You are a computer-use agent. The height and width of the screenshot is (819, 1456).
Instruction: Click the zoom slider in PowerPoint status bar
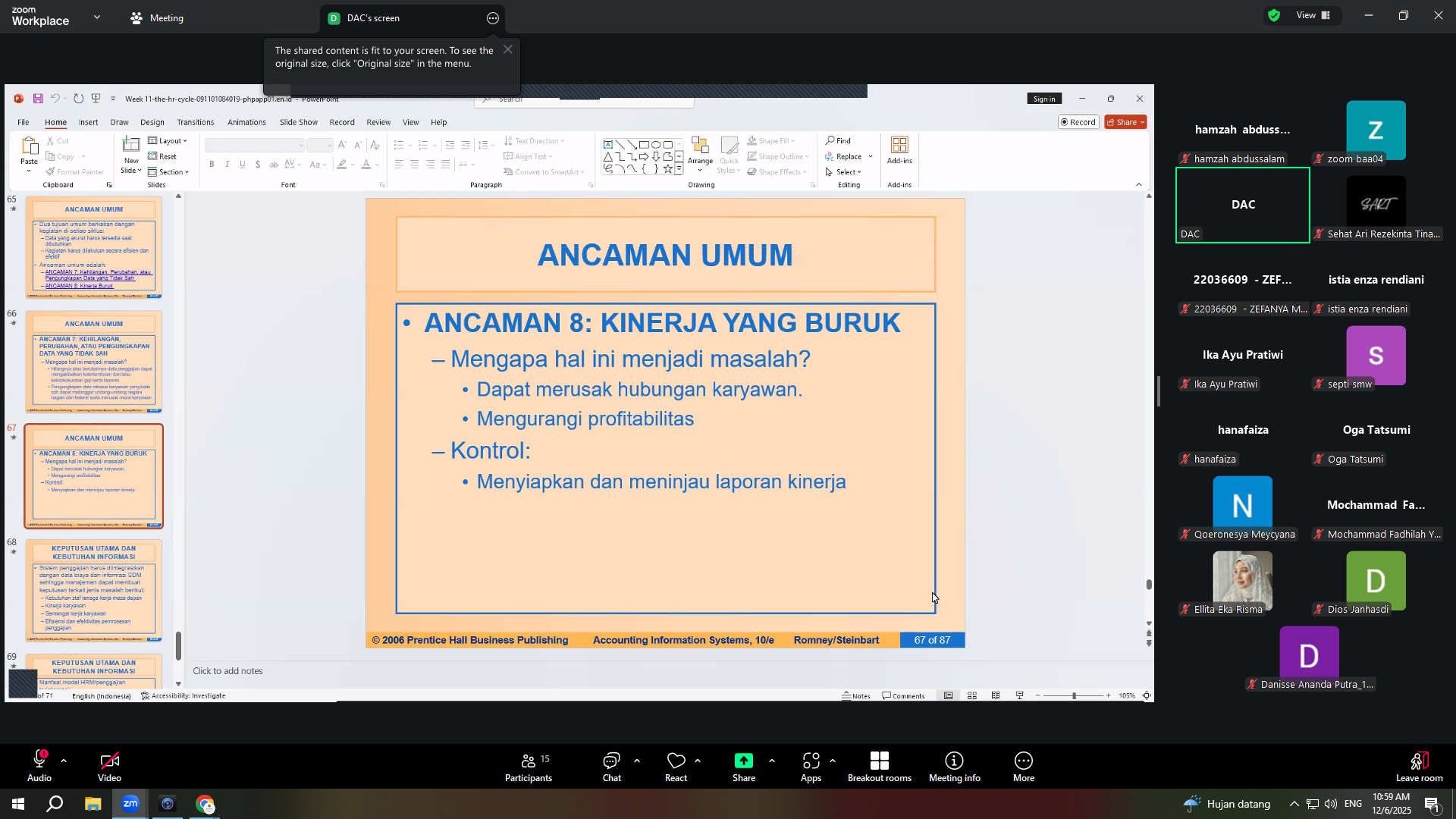coord(1074,696)
